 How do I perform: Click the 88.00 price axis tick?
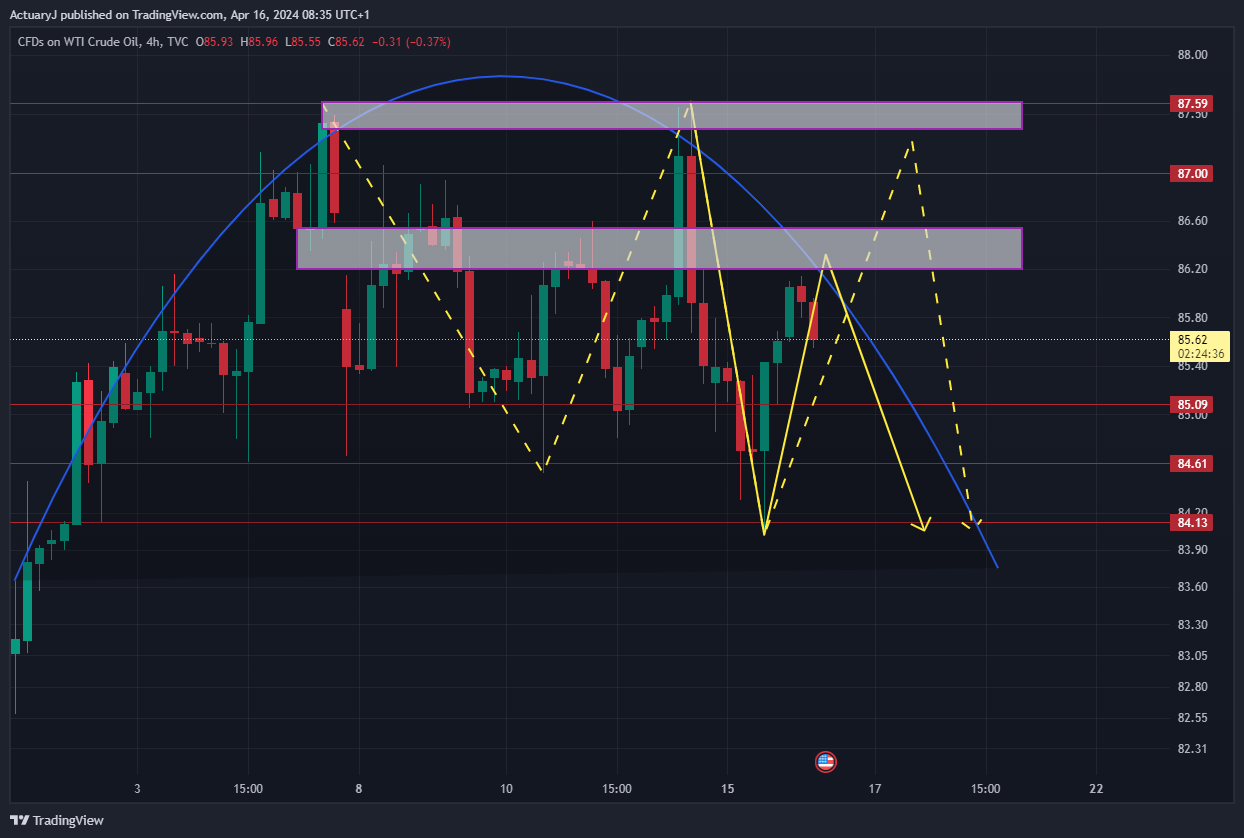tap(1193, 55)
